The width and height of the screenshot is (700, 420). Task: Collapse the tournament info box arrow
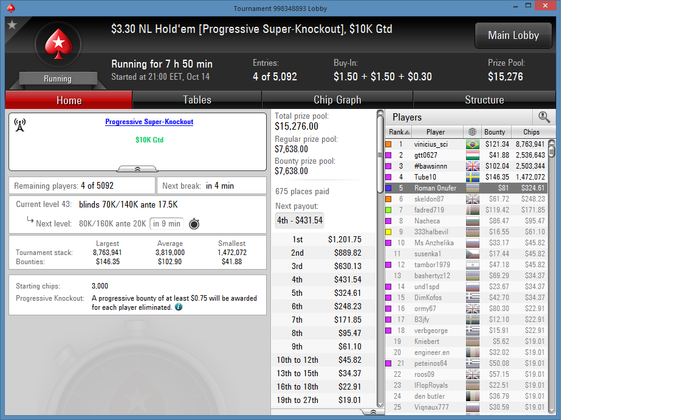(137, 169)
